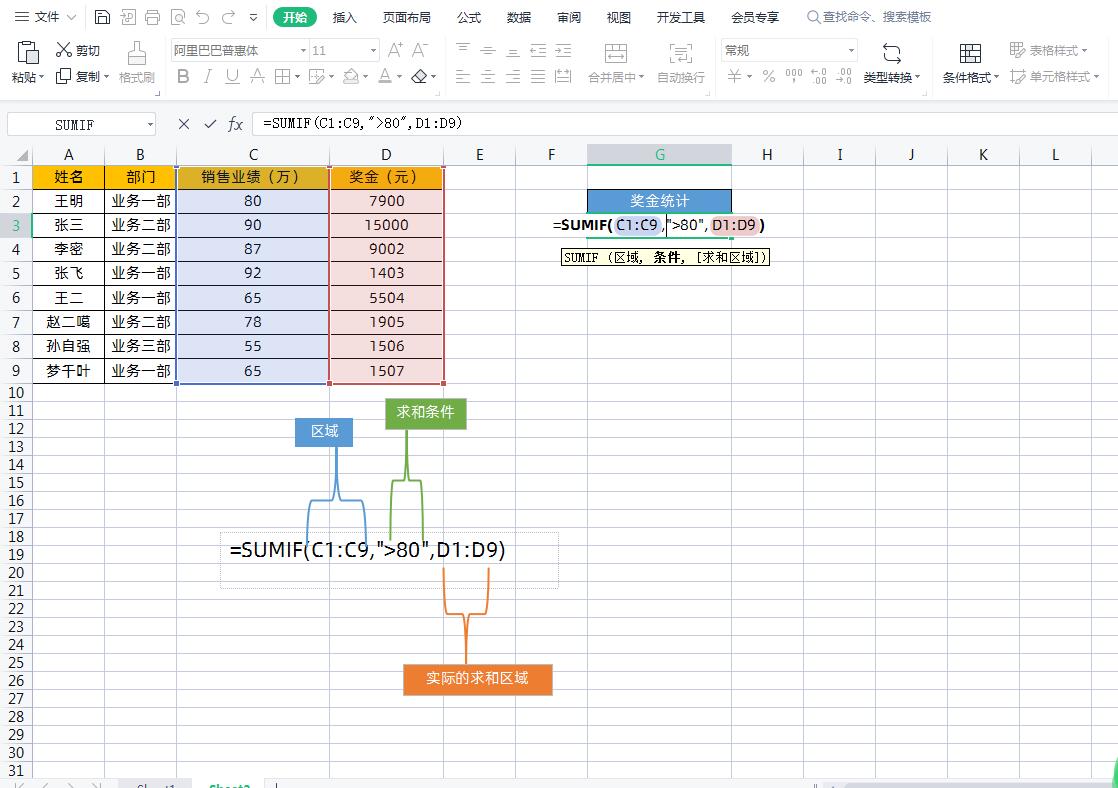Click the Conditional Formatting (条件格式) icon
Screen dimensions: 1118x788
[970, 53]
